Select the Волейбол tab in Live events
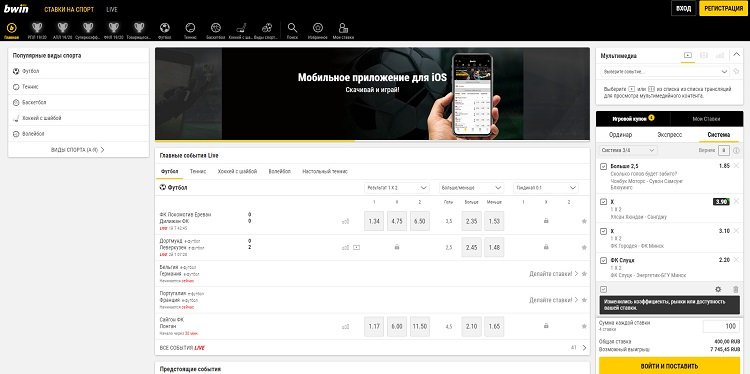Image resolution: width=750 pixels, height=374 pixels. pos(279,171)
